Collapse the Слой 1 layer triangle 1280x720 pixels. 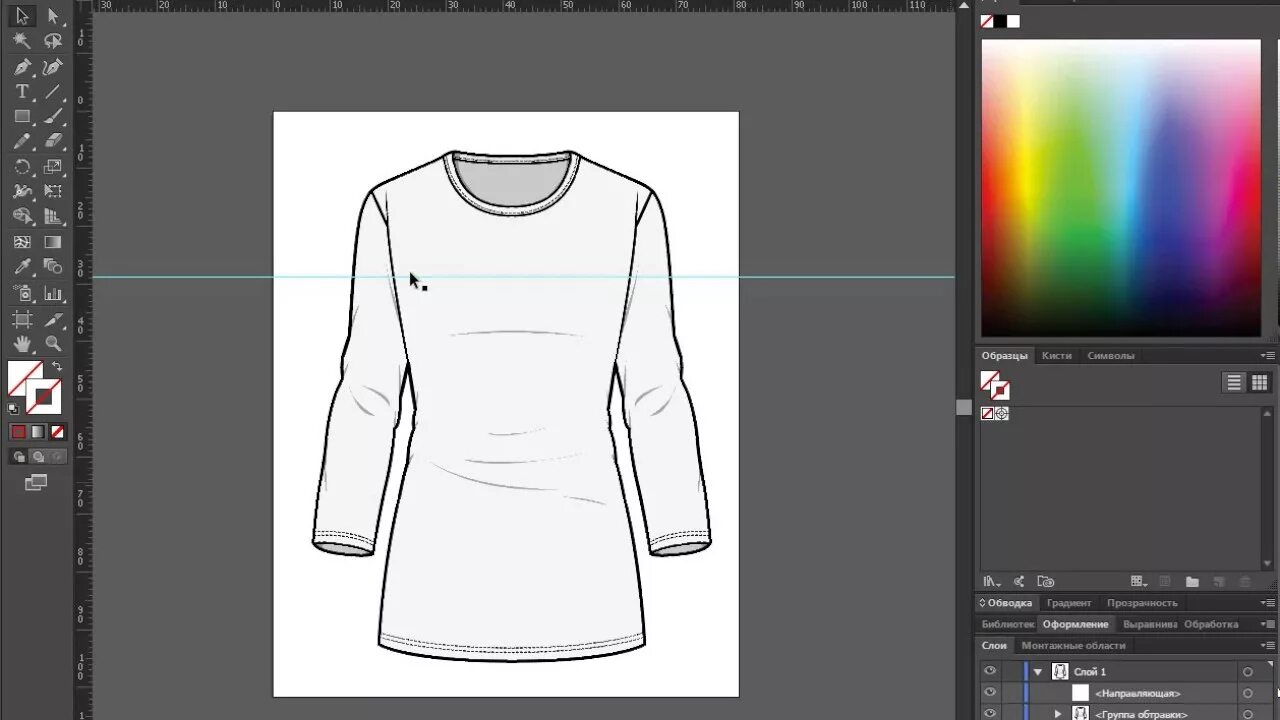click(x=1038, y=672)
